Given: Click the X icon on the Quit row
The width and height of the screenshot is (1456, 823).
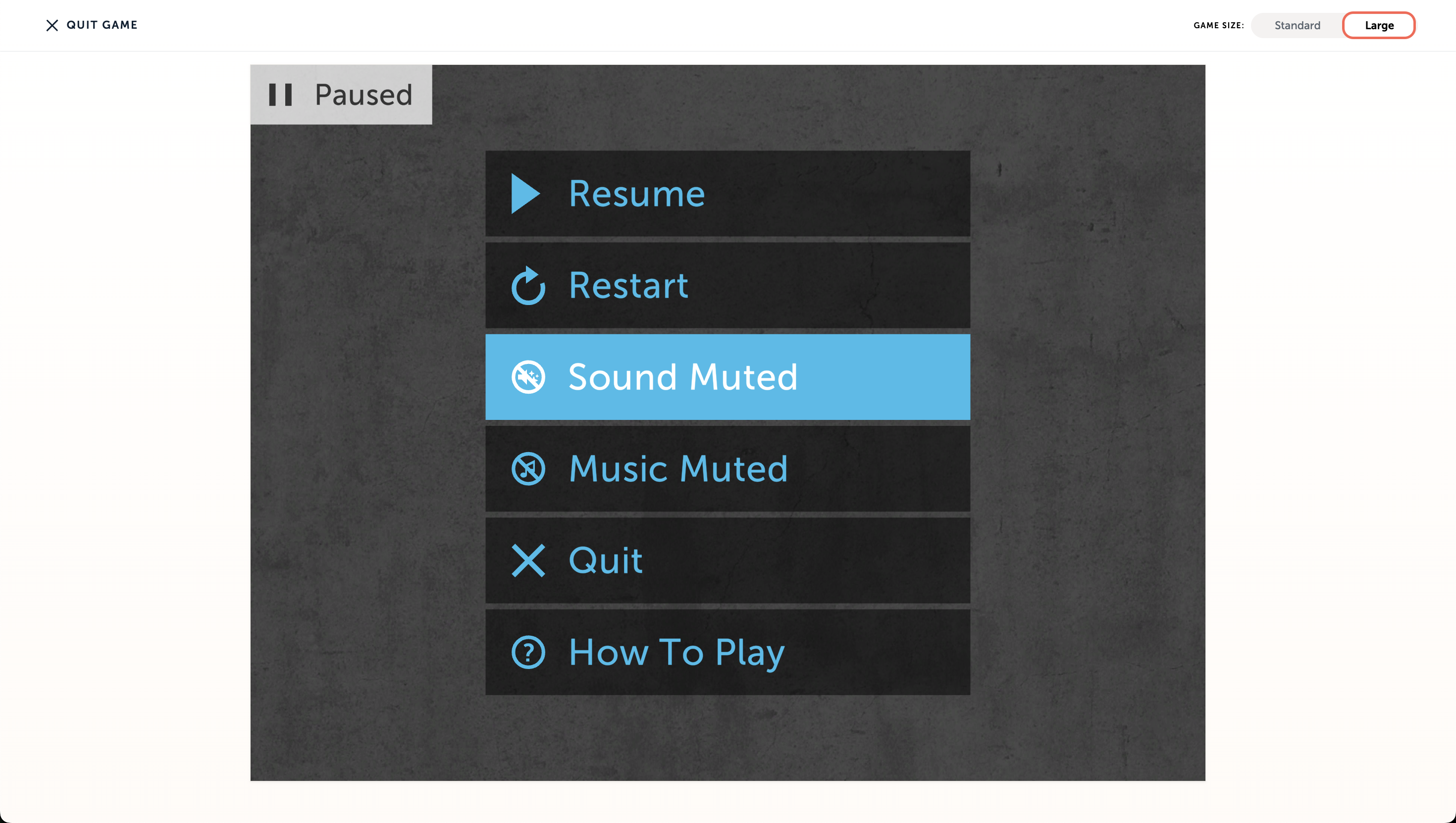Looking at the screenshot, I should [x=528, y=561].
